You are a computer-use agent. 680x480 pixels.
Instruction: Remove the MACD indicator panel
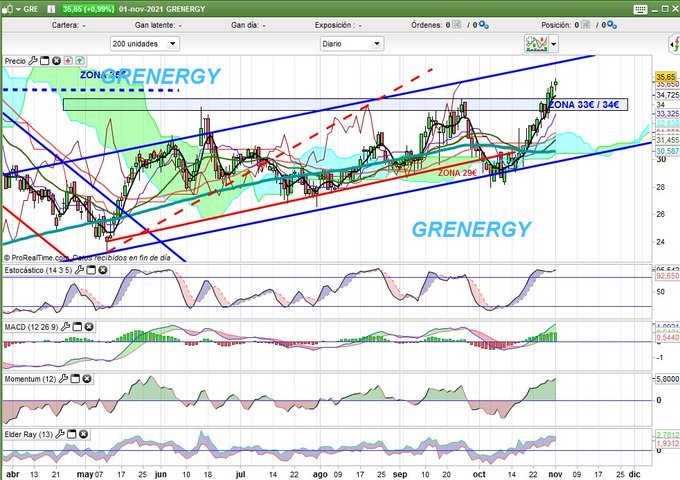(89, 327)
